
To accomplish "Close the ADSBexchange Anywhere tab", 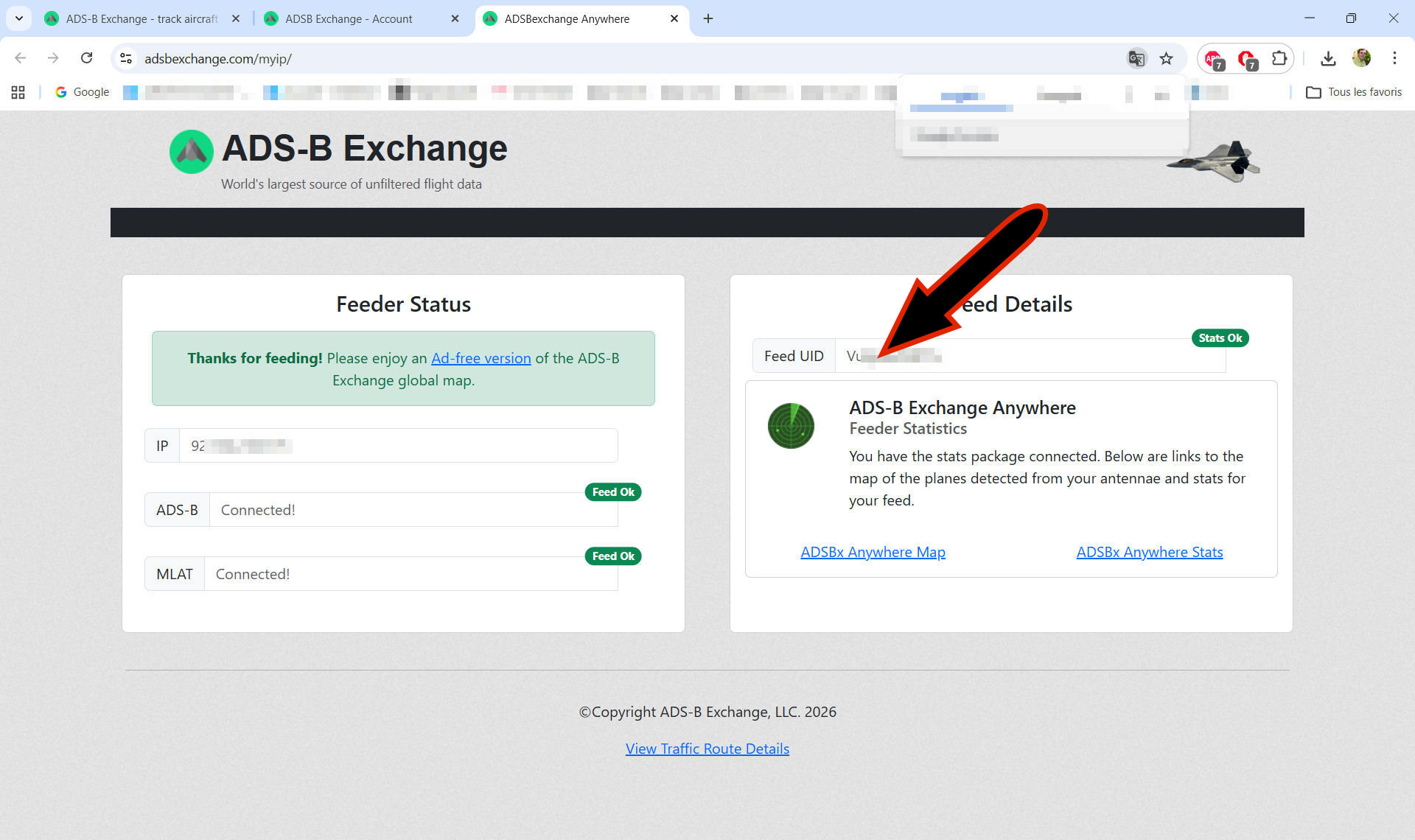I will click(x=674, y=19).
